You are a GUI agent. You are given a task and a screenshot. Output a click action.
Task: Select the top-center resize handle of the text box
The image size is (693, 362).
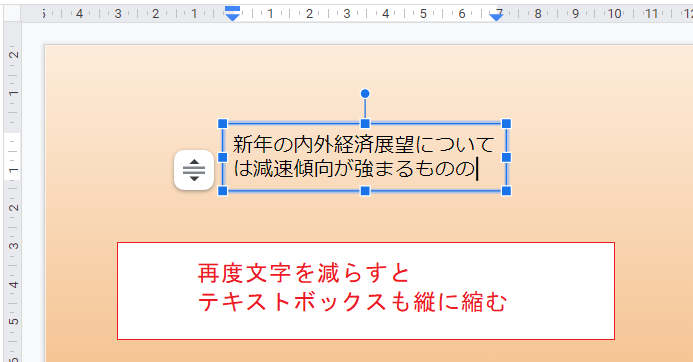[x=365, y=123]
